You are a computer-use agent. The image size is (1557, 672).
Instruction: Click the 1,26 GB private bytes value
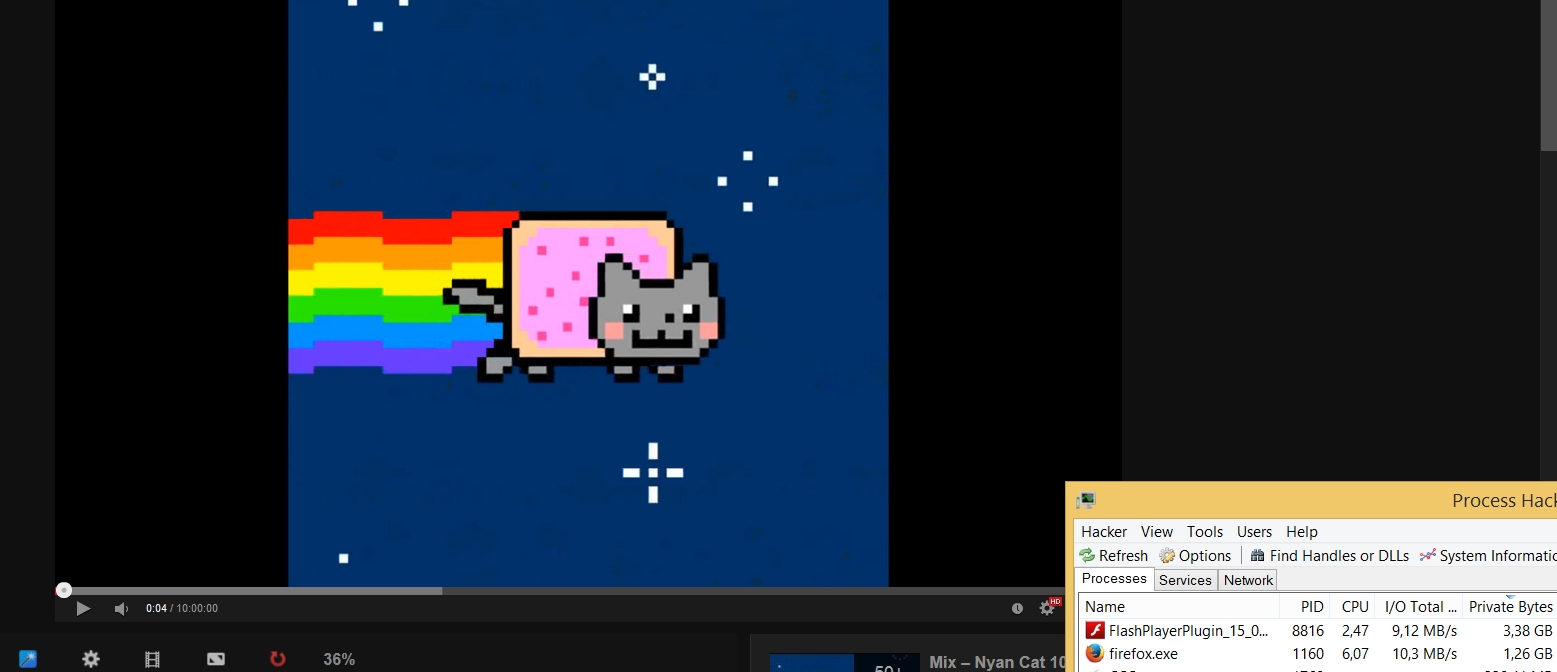(1528, 653)
